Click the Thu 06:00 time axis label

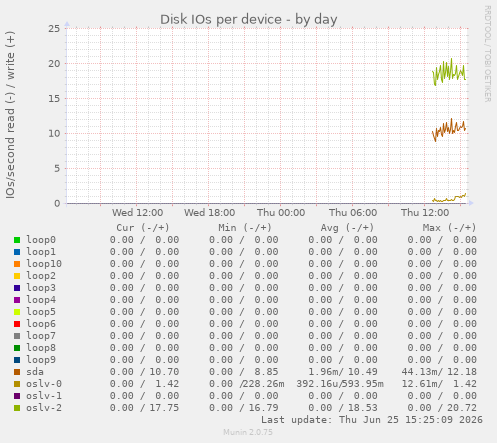[353, 213]
